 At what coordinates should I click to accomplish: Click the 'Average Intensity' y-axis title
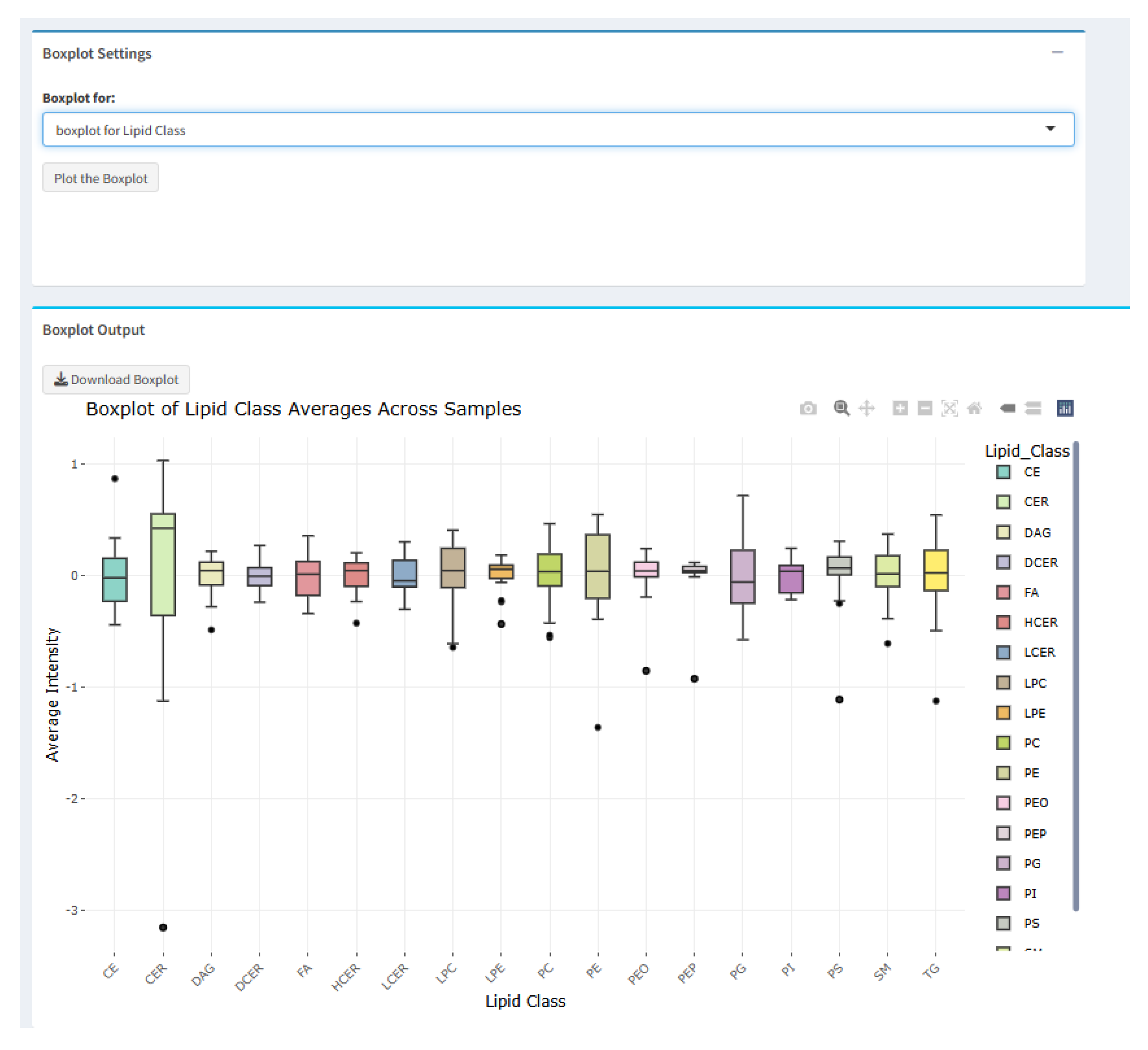[x=52, y=694]
